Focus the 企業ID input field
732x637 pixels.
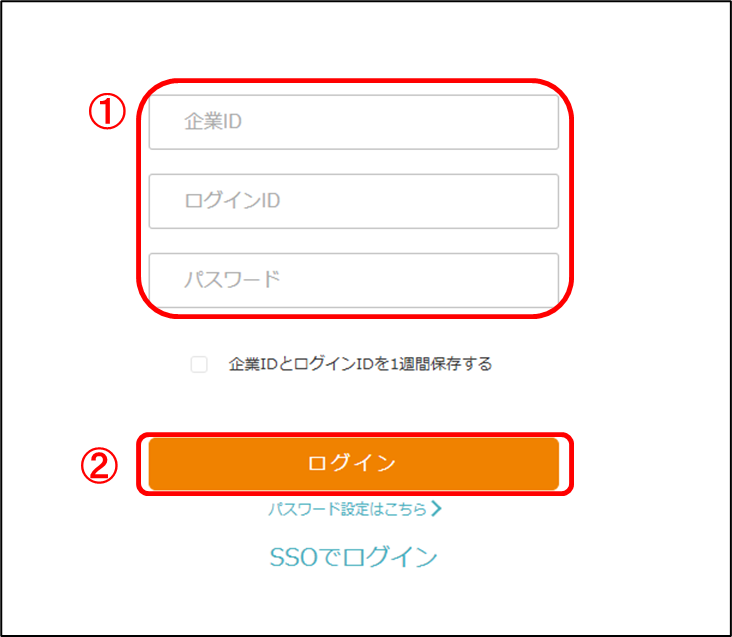click(x=354, y=122)
